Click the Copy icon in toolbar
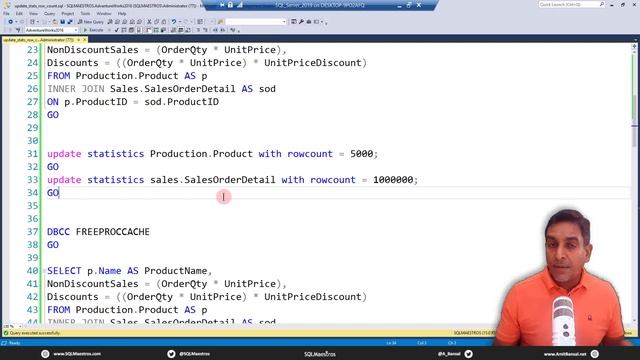 pyautogui.click(x=156, y=22)
